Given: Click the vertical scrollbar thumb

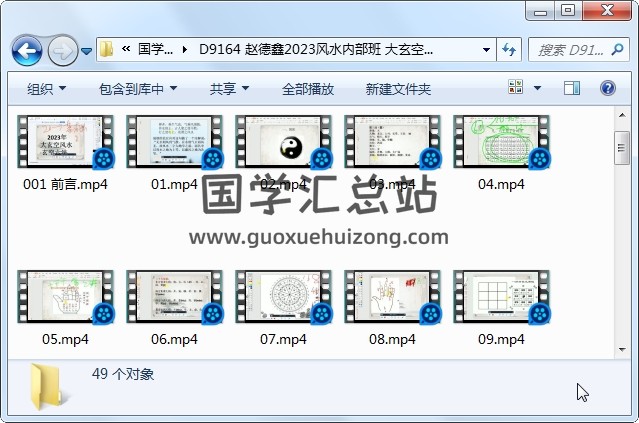Looking at the screenshot, I should point(622,148).
